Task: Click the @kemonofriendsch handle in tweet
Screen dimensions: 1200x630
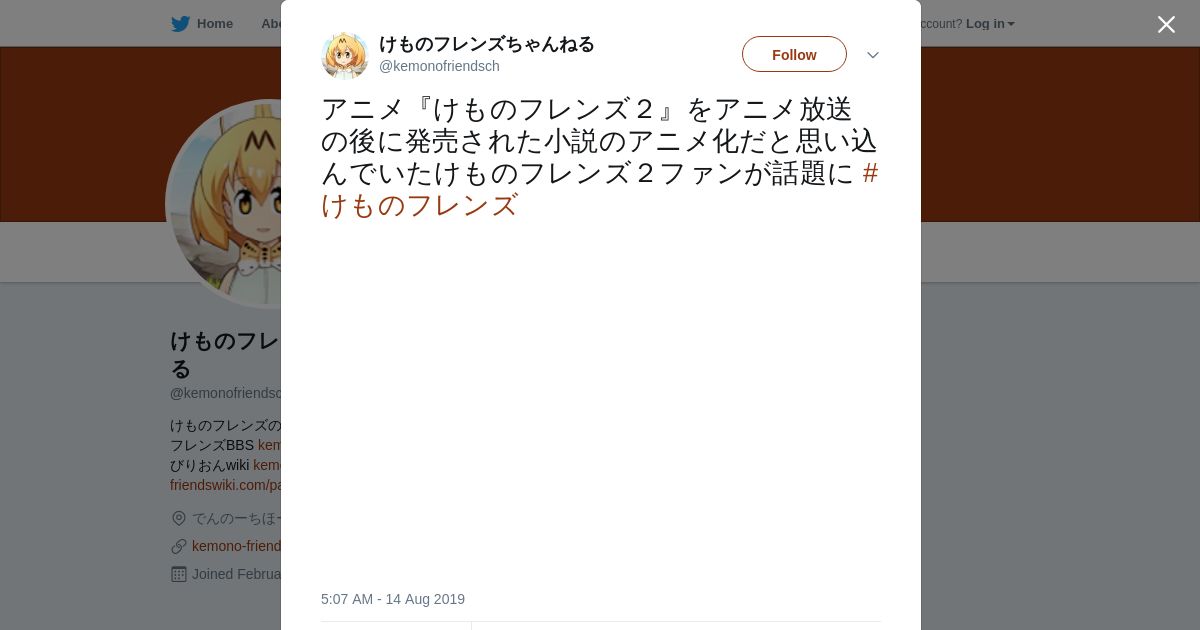Action: [439, 66]
